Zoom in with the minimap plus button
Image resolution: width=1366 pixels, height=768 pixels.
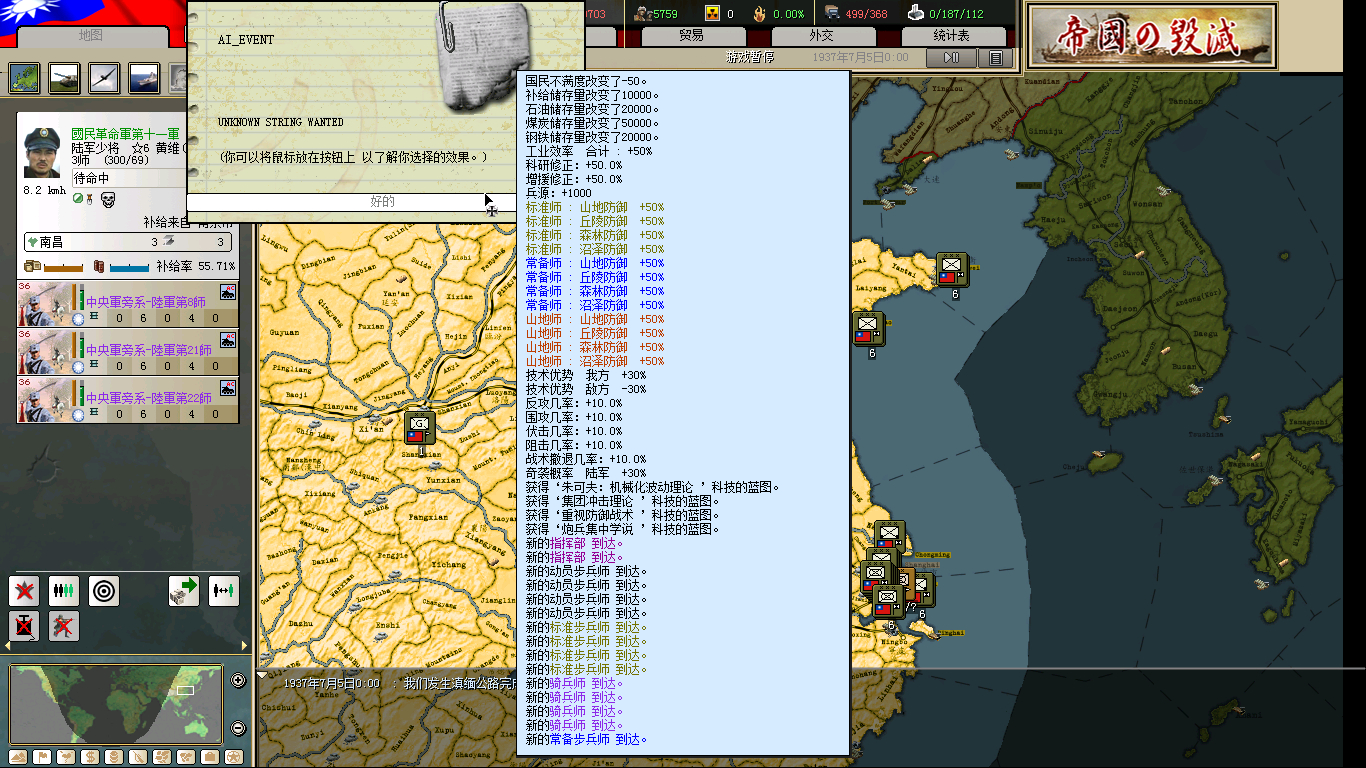[238, 681]
